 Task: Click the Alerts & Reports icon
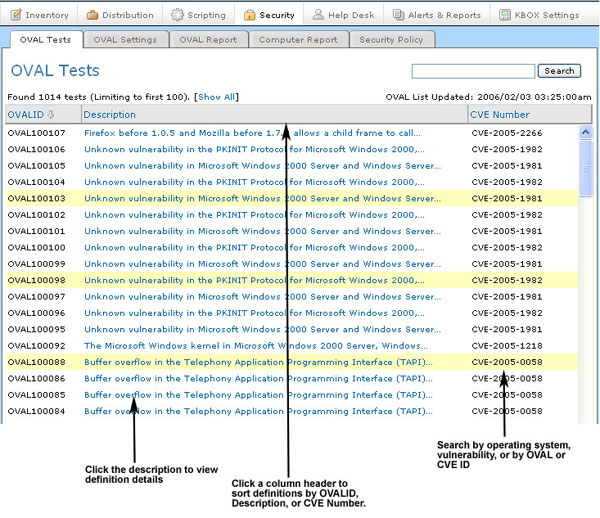399,15
